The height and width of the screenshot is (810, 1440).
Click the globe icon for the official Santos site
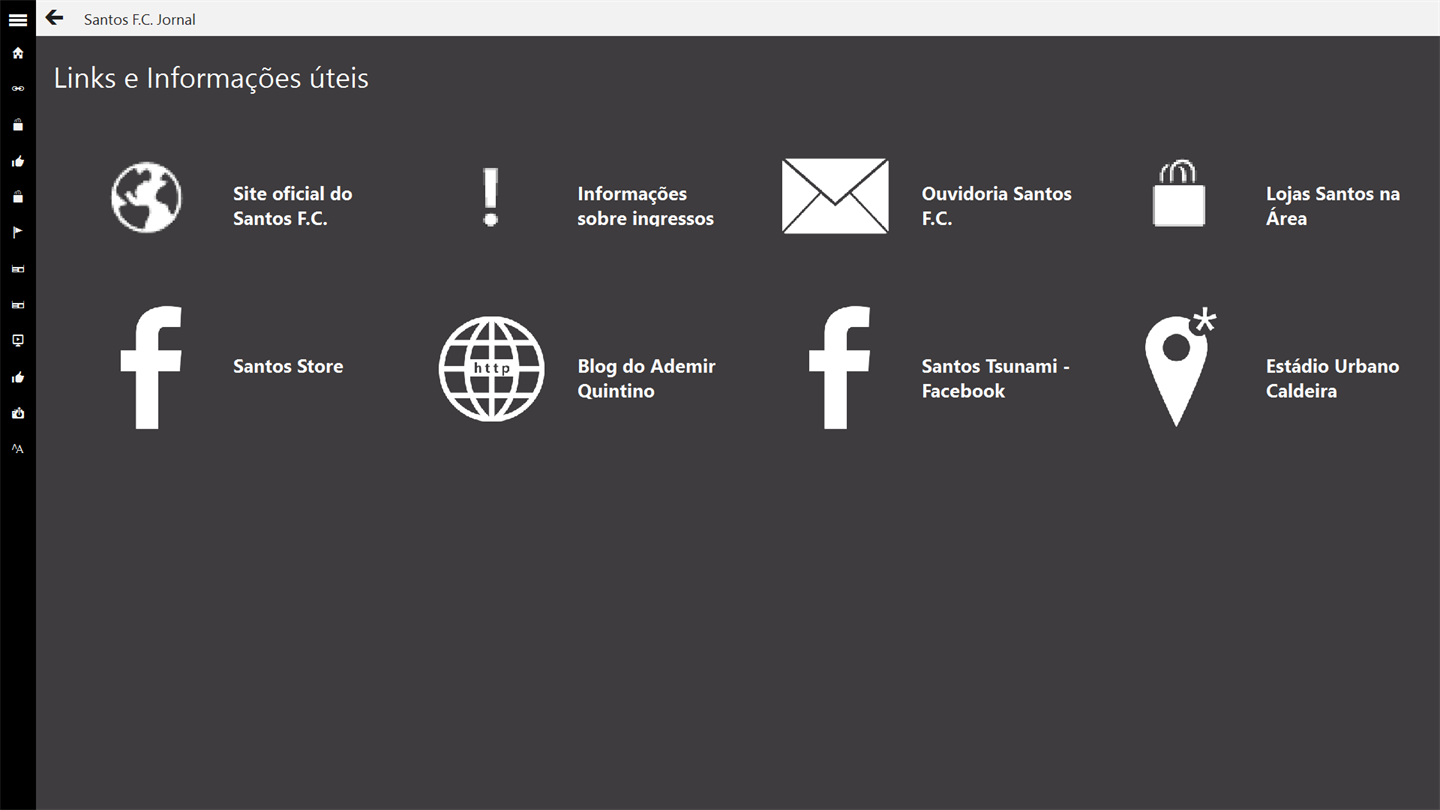(147, 197)
